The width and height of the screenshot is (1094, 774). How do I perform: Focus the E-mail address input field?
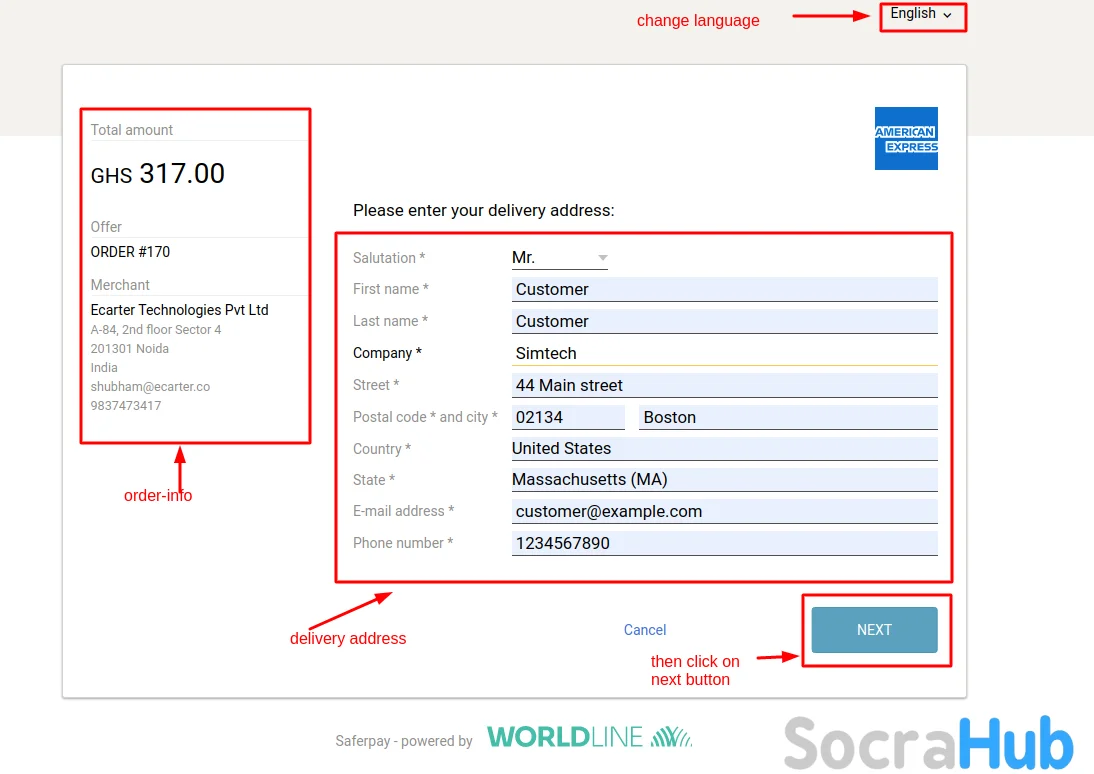click(724, 512)
